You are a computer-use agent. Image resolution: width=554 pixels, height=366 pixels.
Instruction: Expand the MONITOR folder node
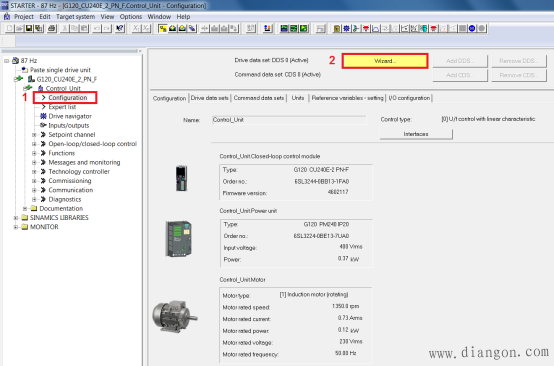pos(16,227)
